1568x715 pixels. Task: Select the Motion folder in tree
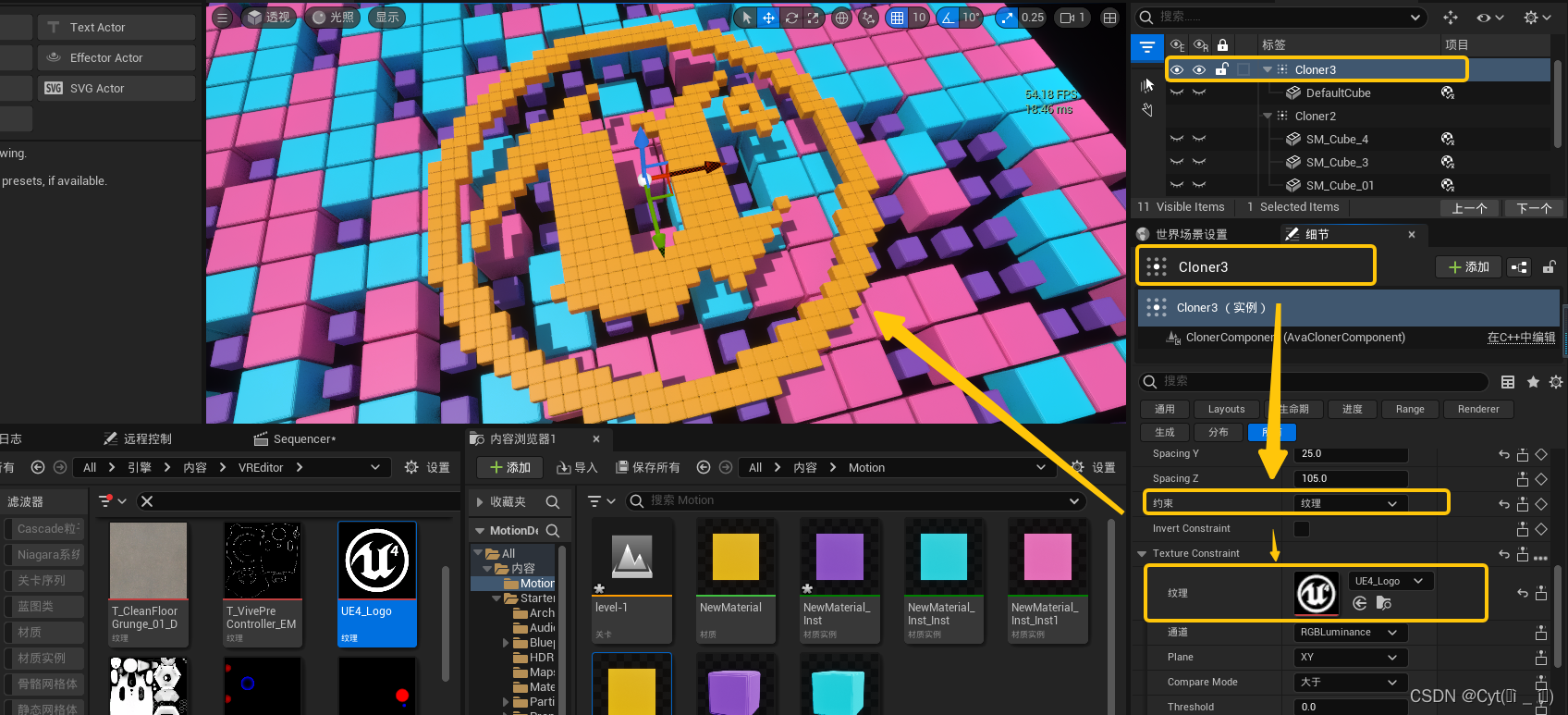530,584
